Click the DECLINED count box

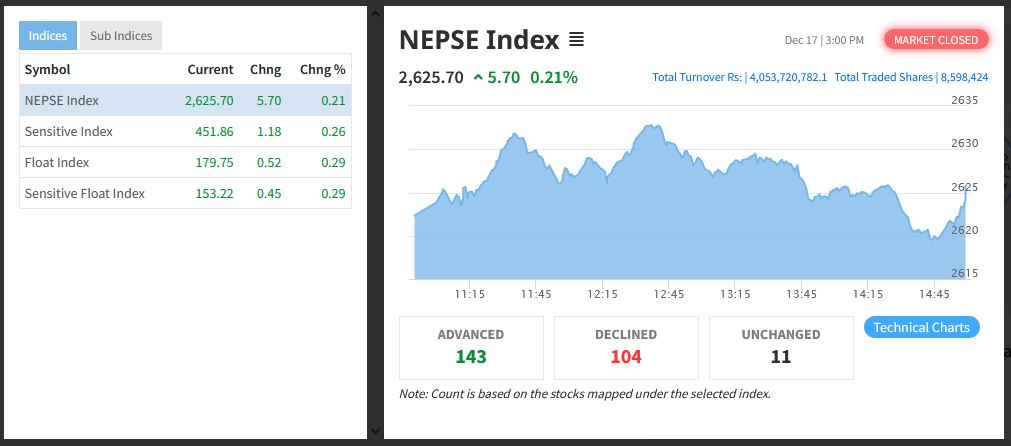(x=626, y=347)
